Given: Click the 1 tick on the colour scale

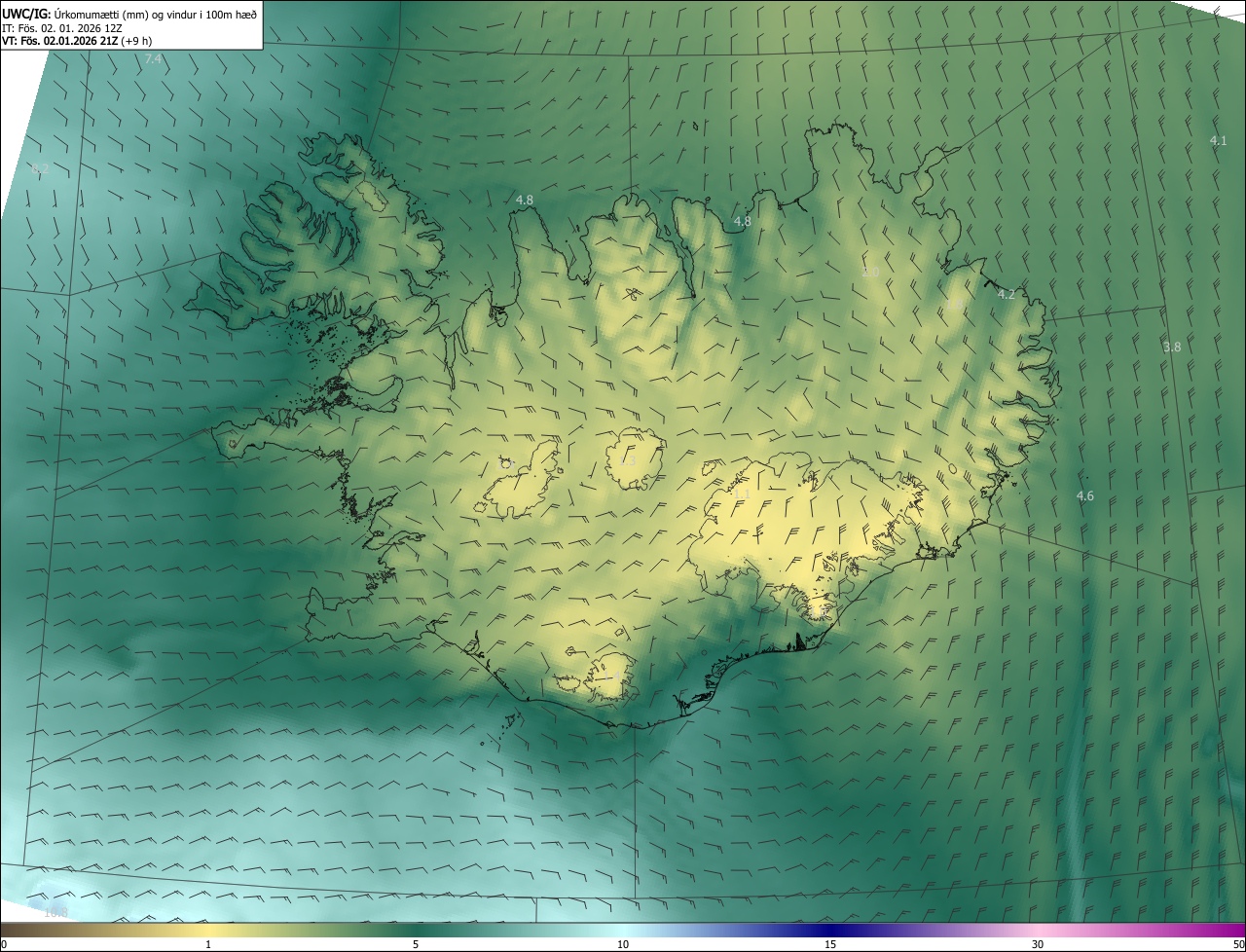Looking at the screenshot, I should click(208, 944).
